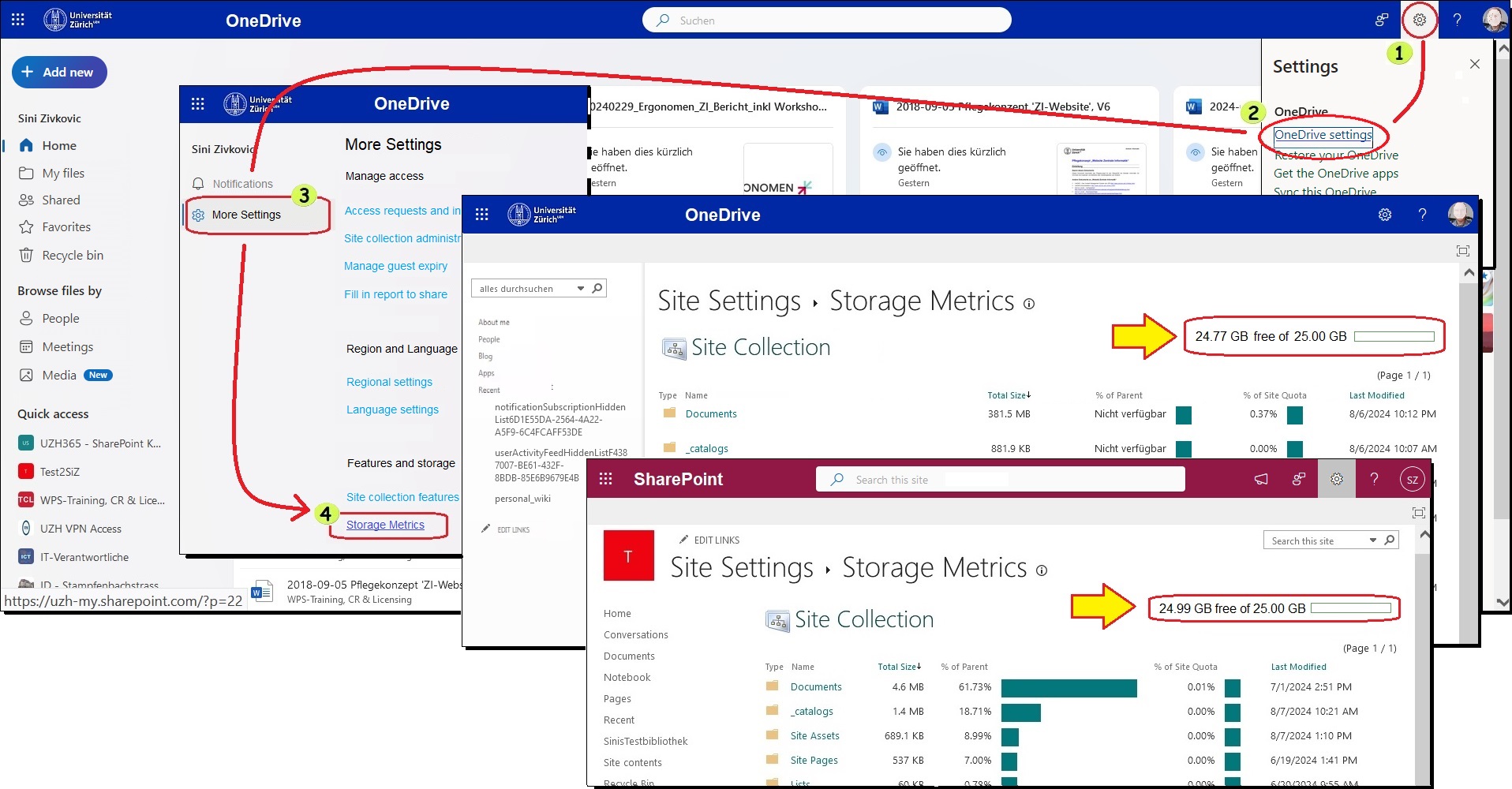
Task: Open the app launcher in main OneDrive header
Action: [17, 20]
